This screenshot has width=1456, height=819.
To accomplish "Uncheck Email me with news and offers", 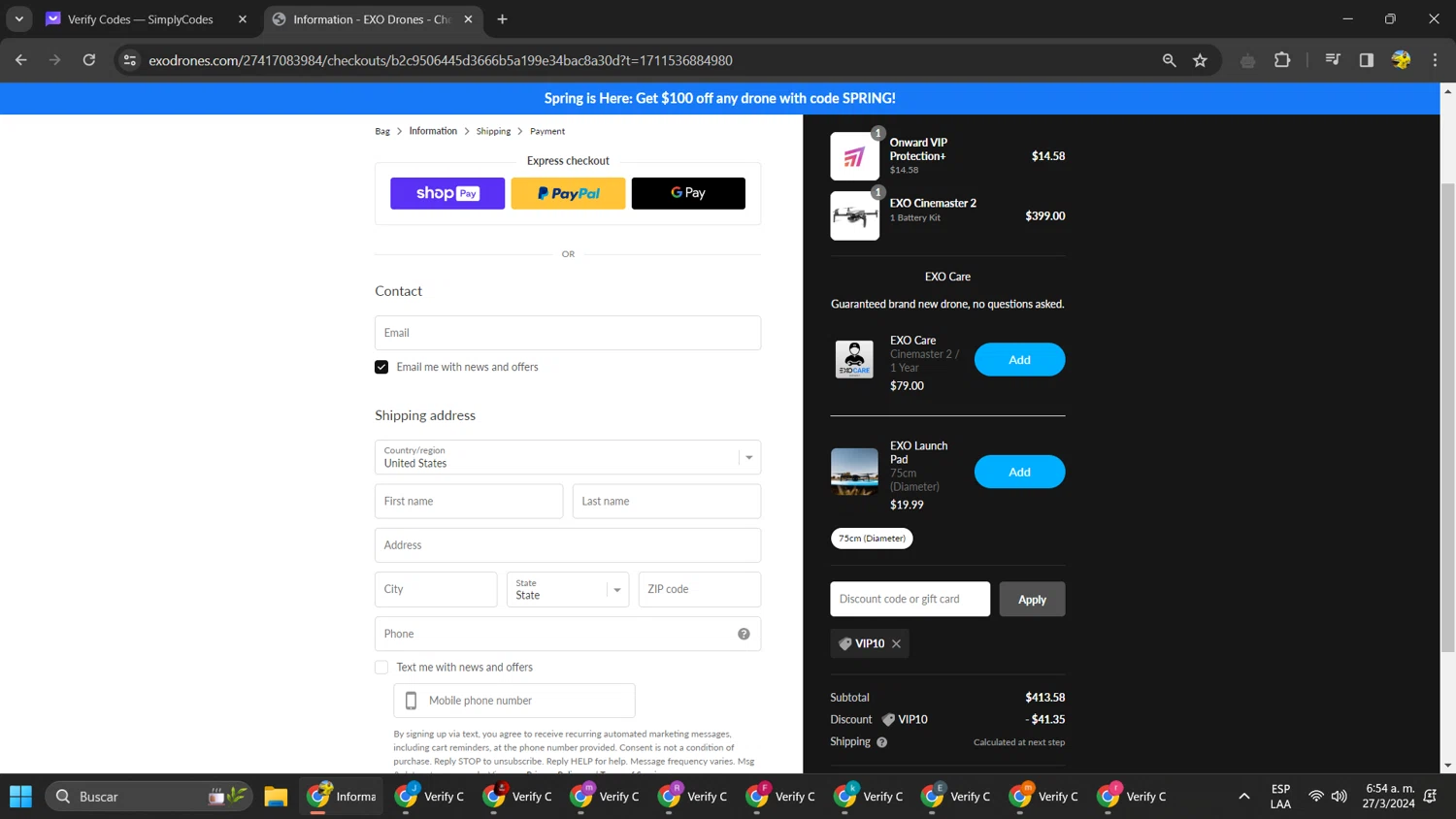I will [x=381, y=367].
